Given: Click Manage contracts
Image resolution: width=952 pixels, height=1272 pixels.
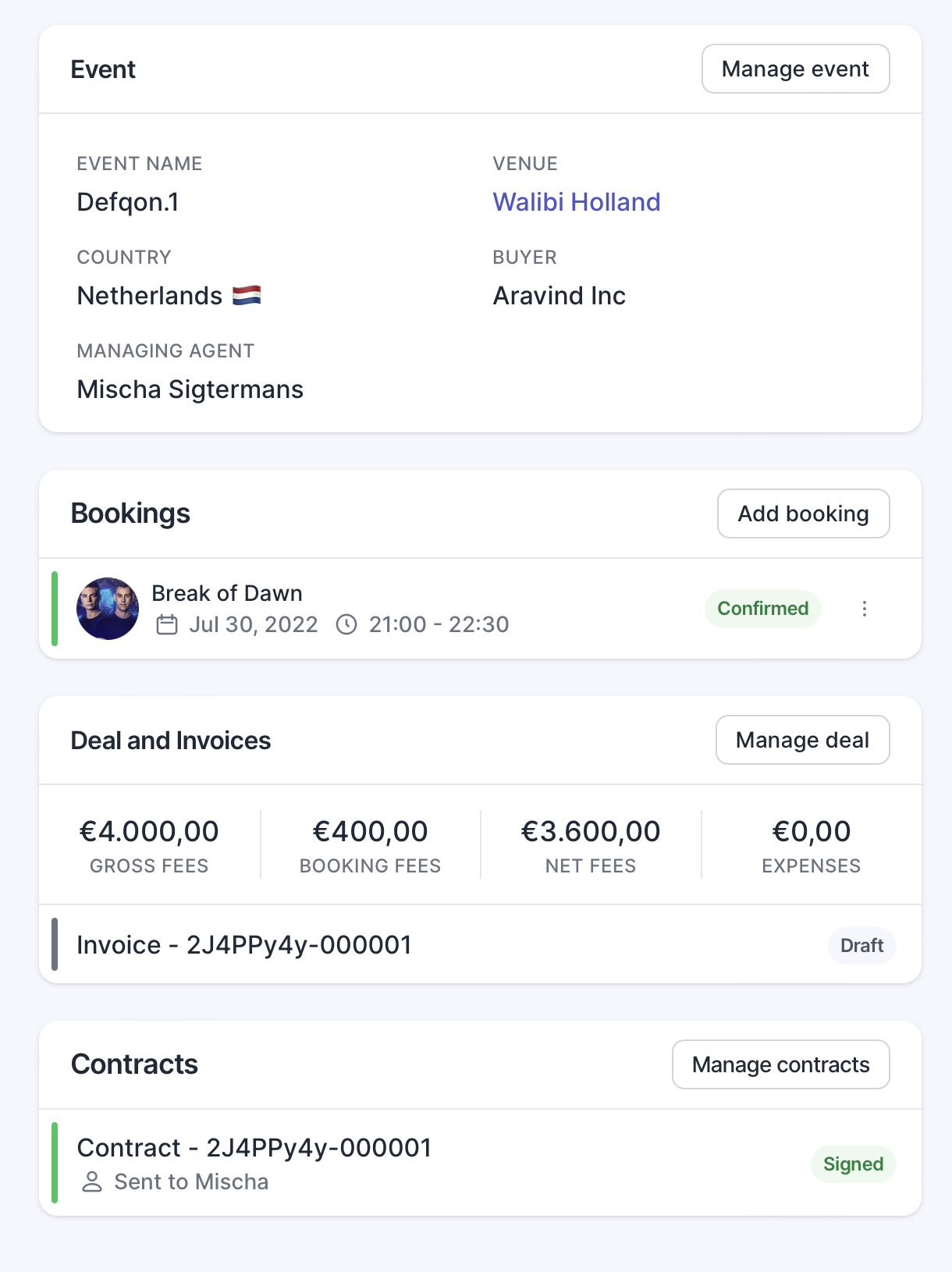Looking at the screenshot, I should [780, 1064].
